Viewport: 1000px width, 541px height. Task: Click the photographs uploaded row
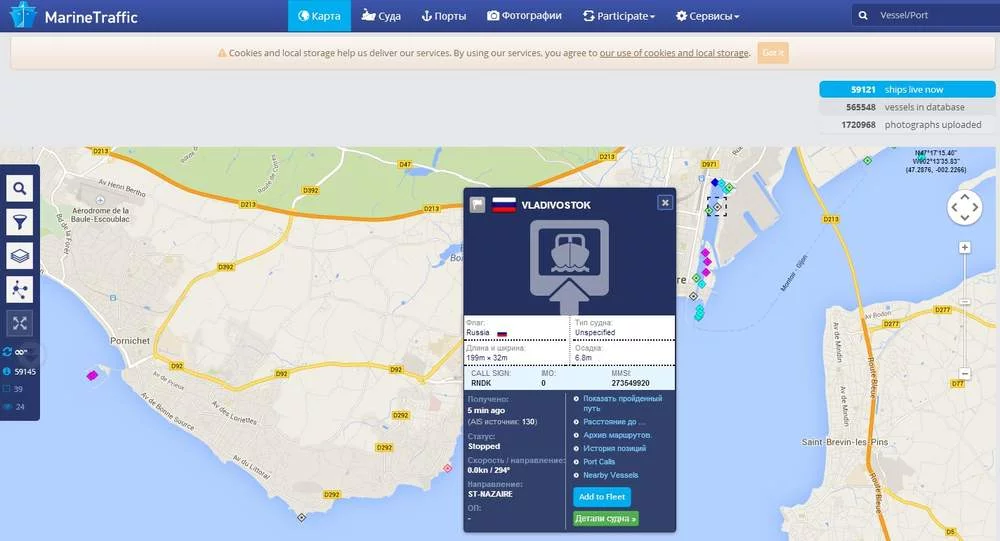pos(907,124)
